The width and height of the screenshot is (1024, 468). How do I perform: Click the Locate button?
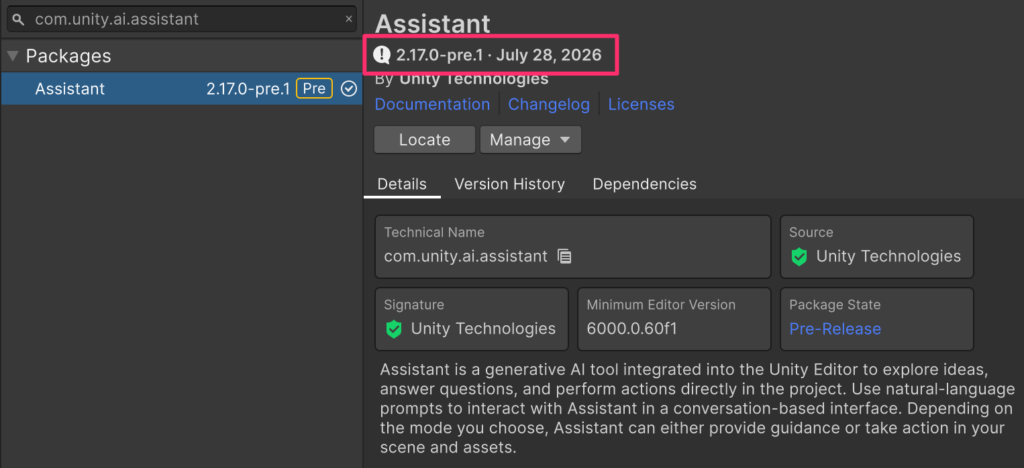[424, 140]
